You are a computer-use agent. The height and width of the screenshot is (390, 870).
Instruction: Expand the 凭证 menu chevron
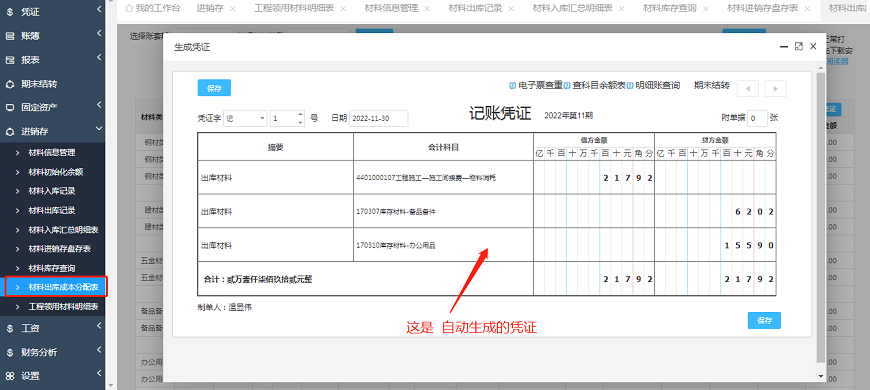point(99,9)
